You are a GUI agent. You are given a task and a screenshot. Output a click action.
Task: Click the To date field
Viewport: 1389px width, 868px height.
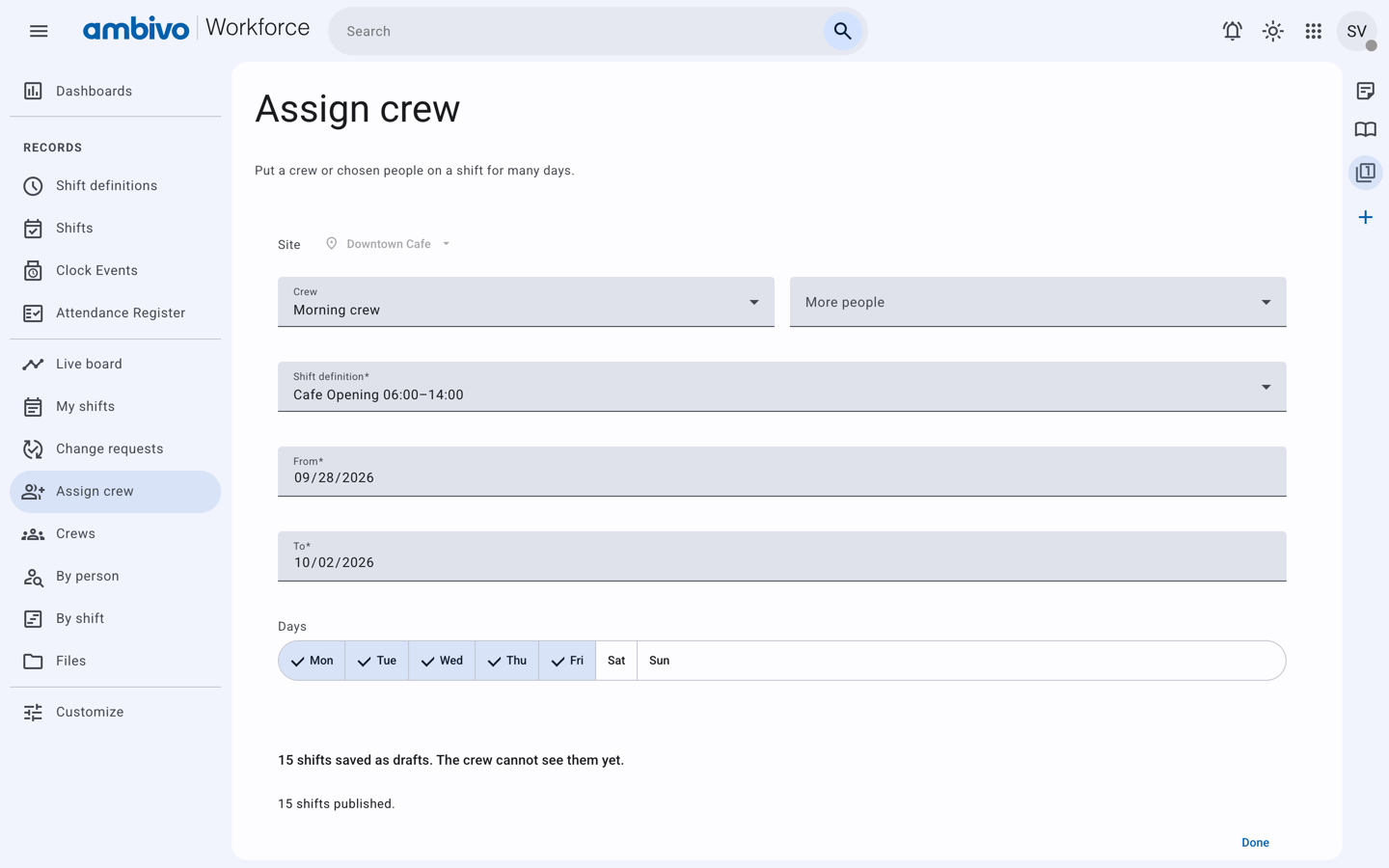[x=782, y=556]
